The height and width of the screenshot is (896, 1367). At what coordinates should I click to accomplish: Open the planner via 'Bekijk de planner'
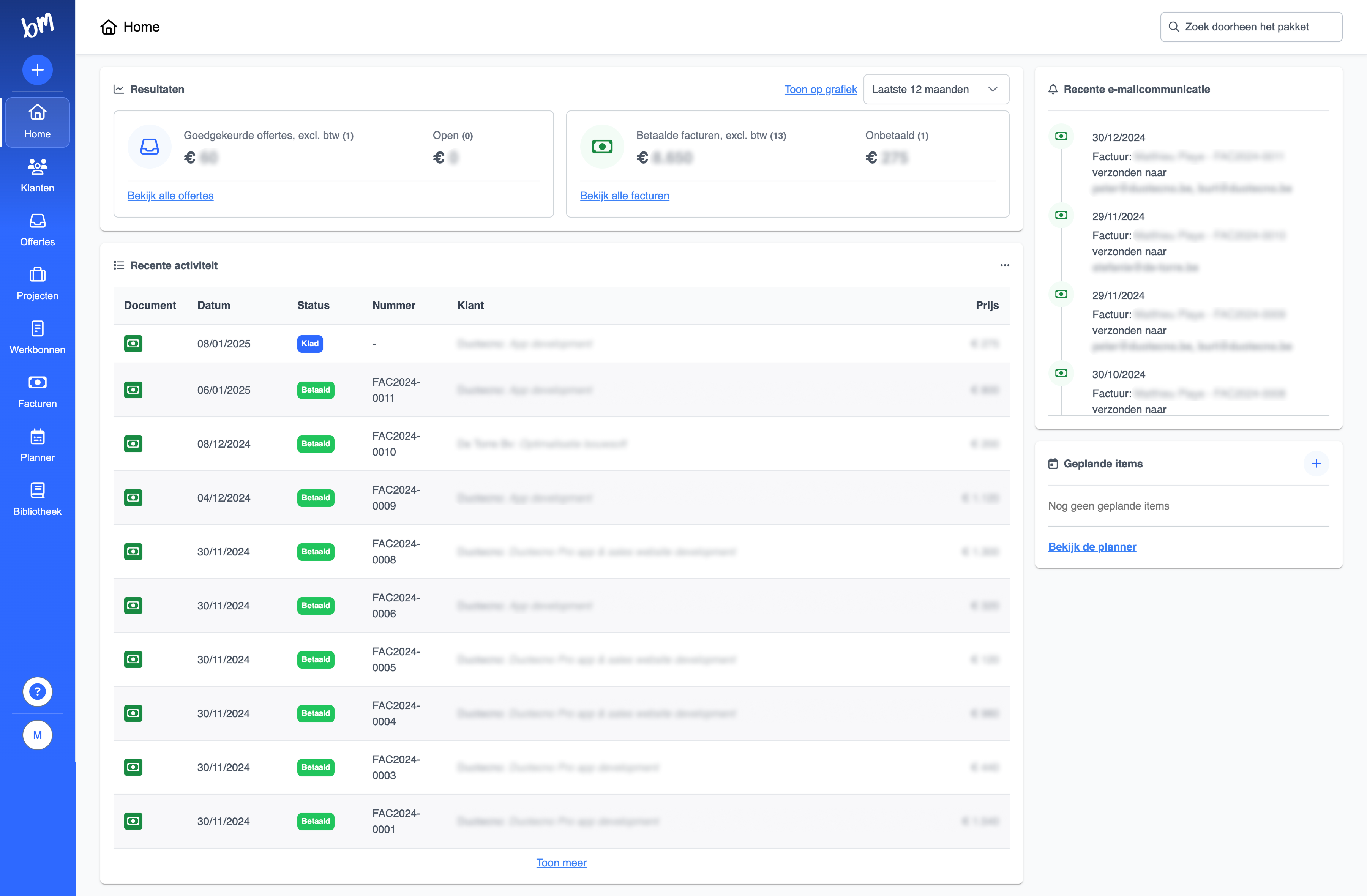(x=1092, y=546)
